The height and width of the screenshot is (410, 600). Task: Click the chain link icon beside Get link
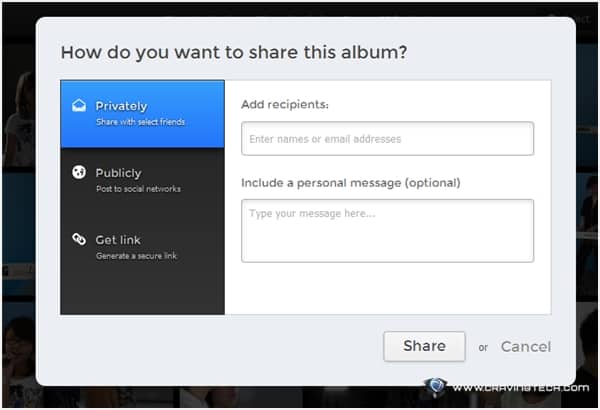(x=79, y=239)
